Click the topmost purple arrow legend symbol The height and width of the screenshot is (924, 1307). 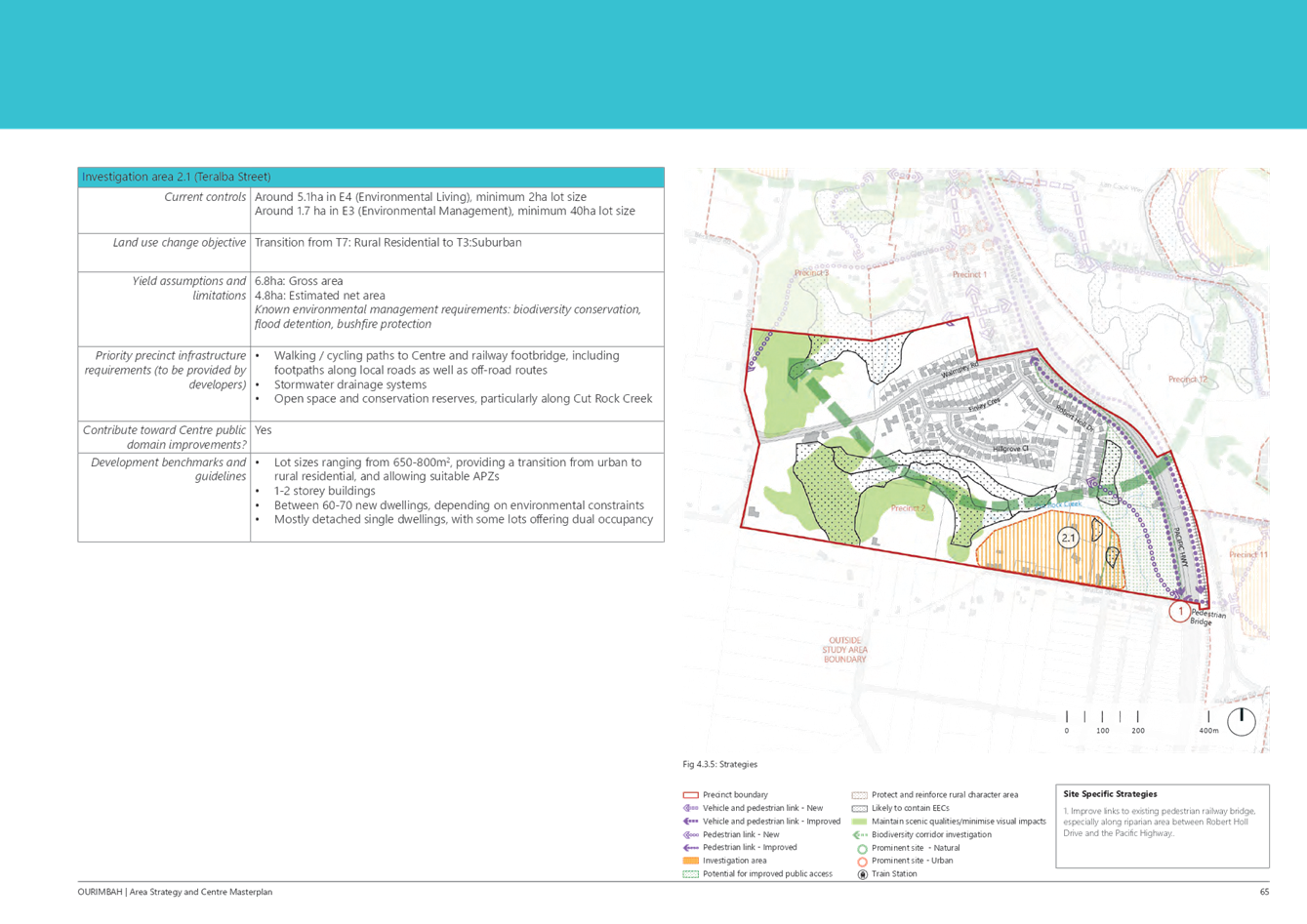(x=691, y=809)
